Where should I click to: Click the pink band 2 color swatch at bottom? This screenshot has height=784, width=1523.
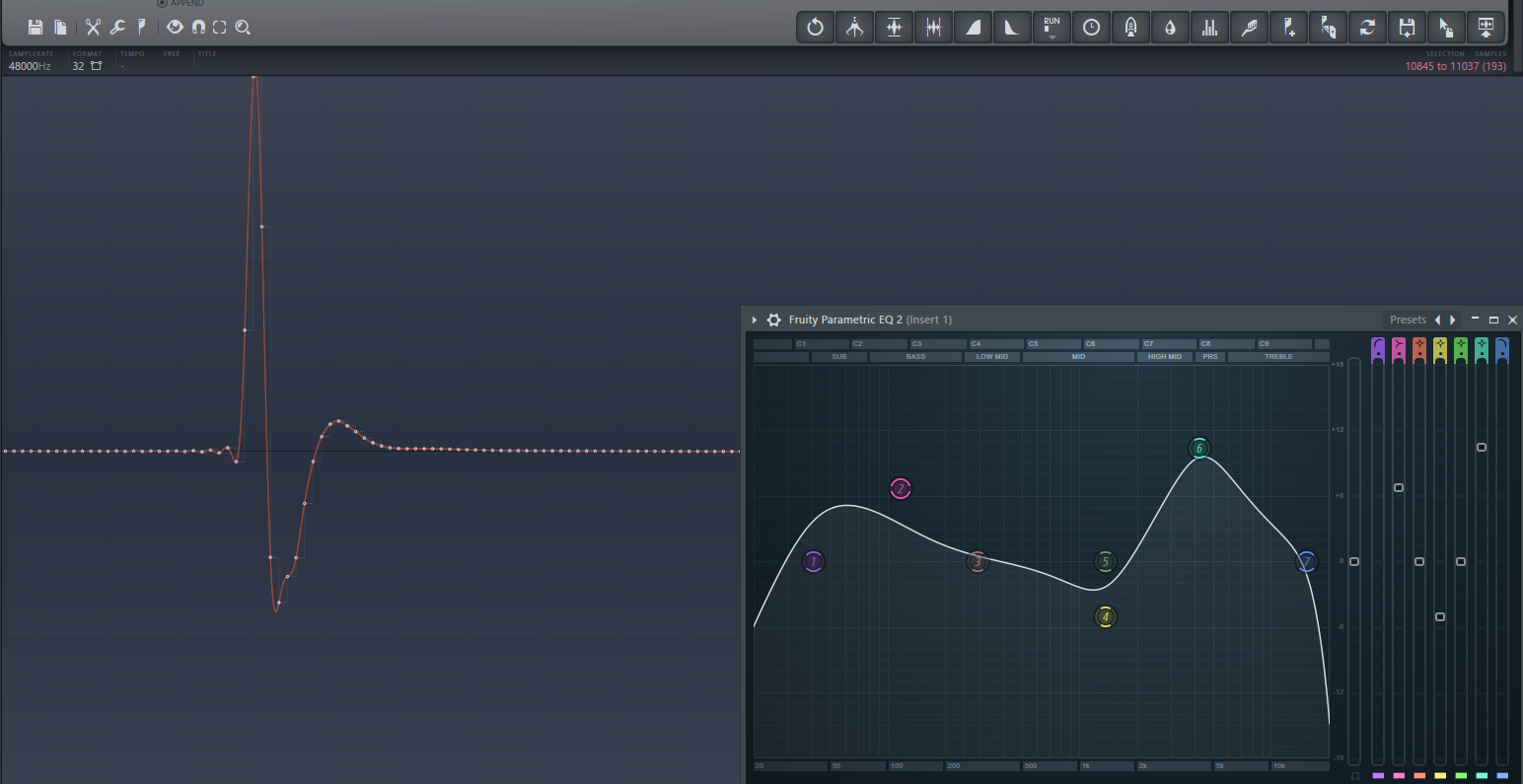(1399, 776)
